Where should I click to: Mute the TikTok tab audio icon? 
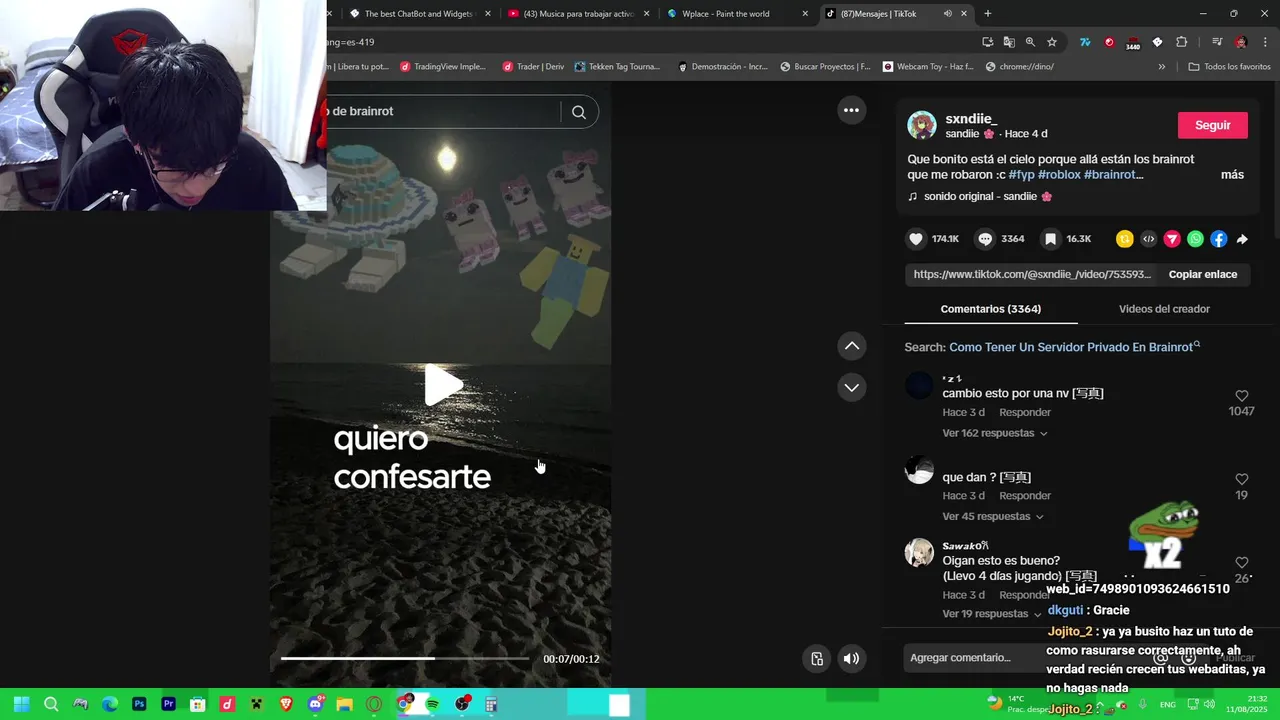(947, 14)
